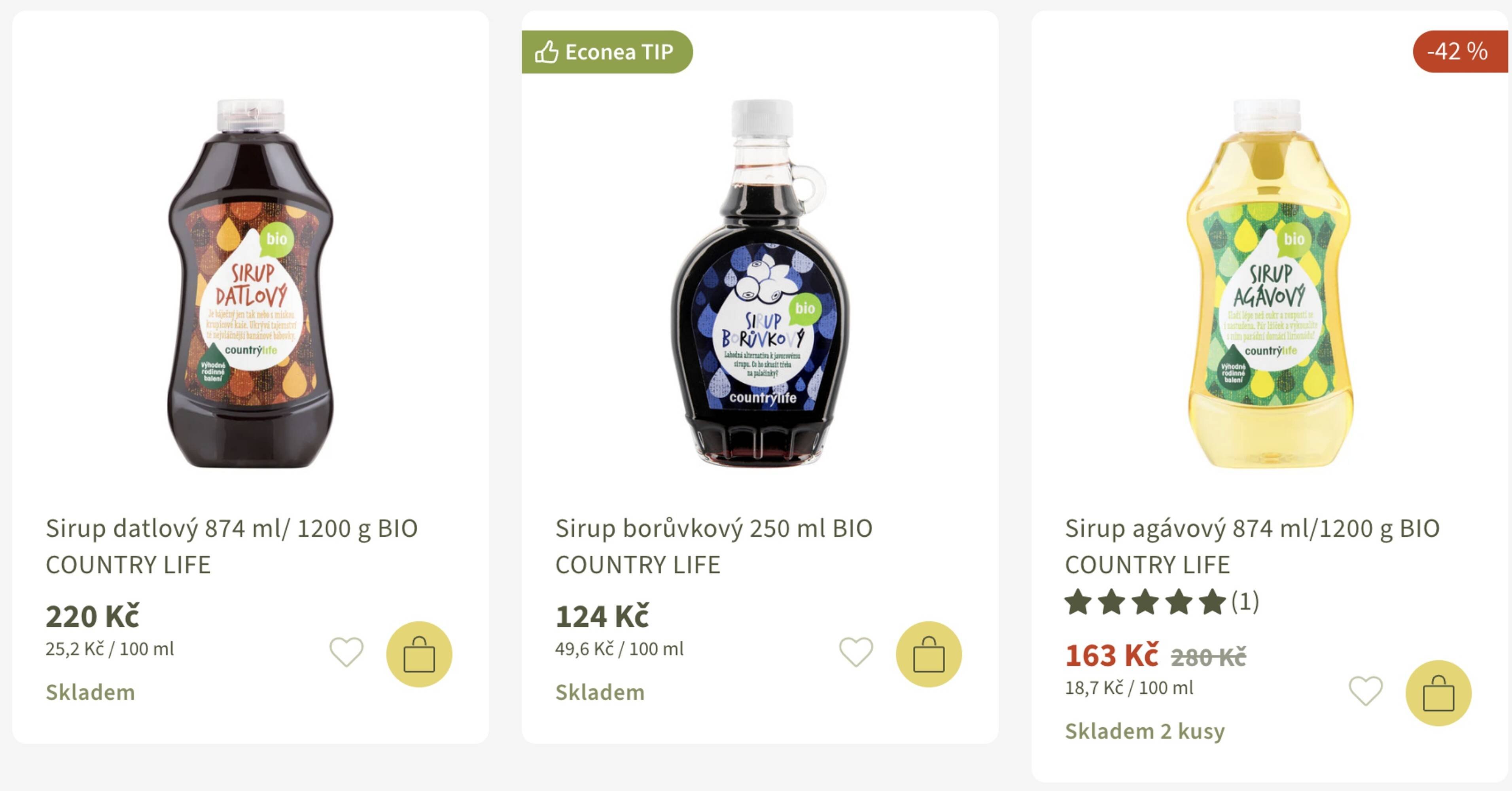This screenshot has height=791, width=1512.
Task: Open the Sirup agávový bottle image
Action: tap(1270, 284)
